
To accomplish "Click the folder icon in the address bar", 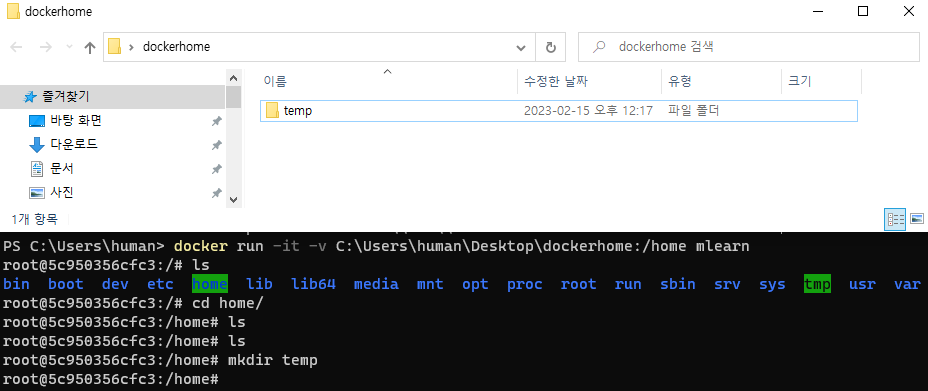I will click(x=114, y=47).
